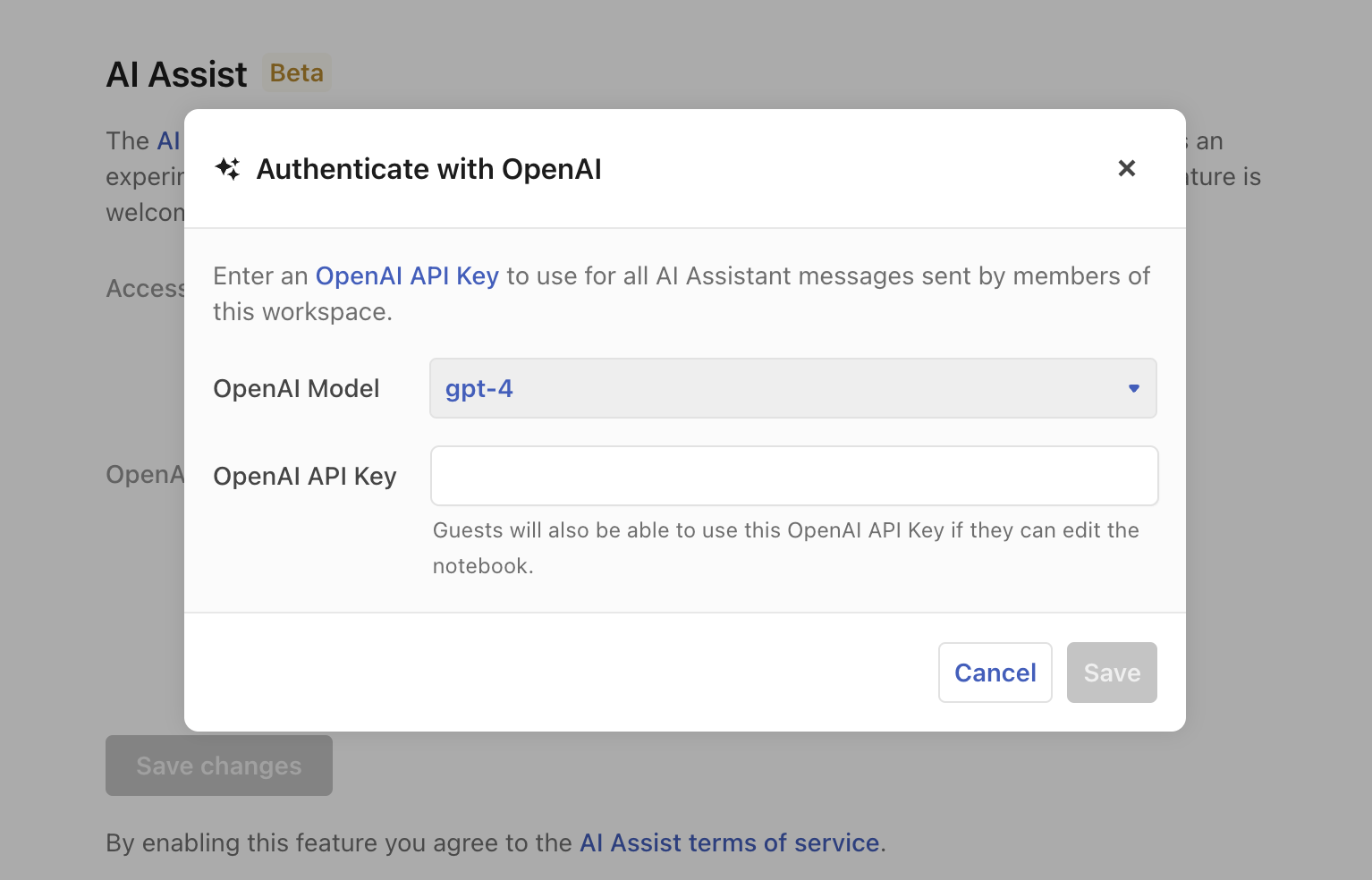Viewport: 1372px width, 880px height.
Task: Click inside the OpenAI API Key input field
Action: click(792, 476)
